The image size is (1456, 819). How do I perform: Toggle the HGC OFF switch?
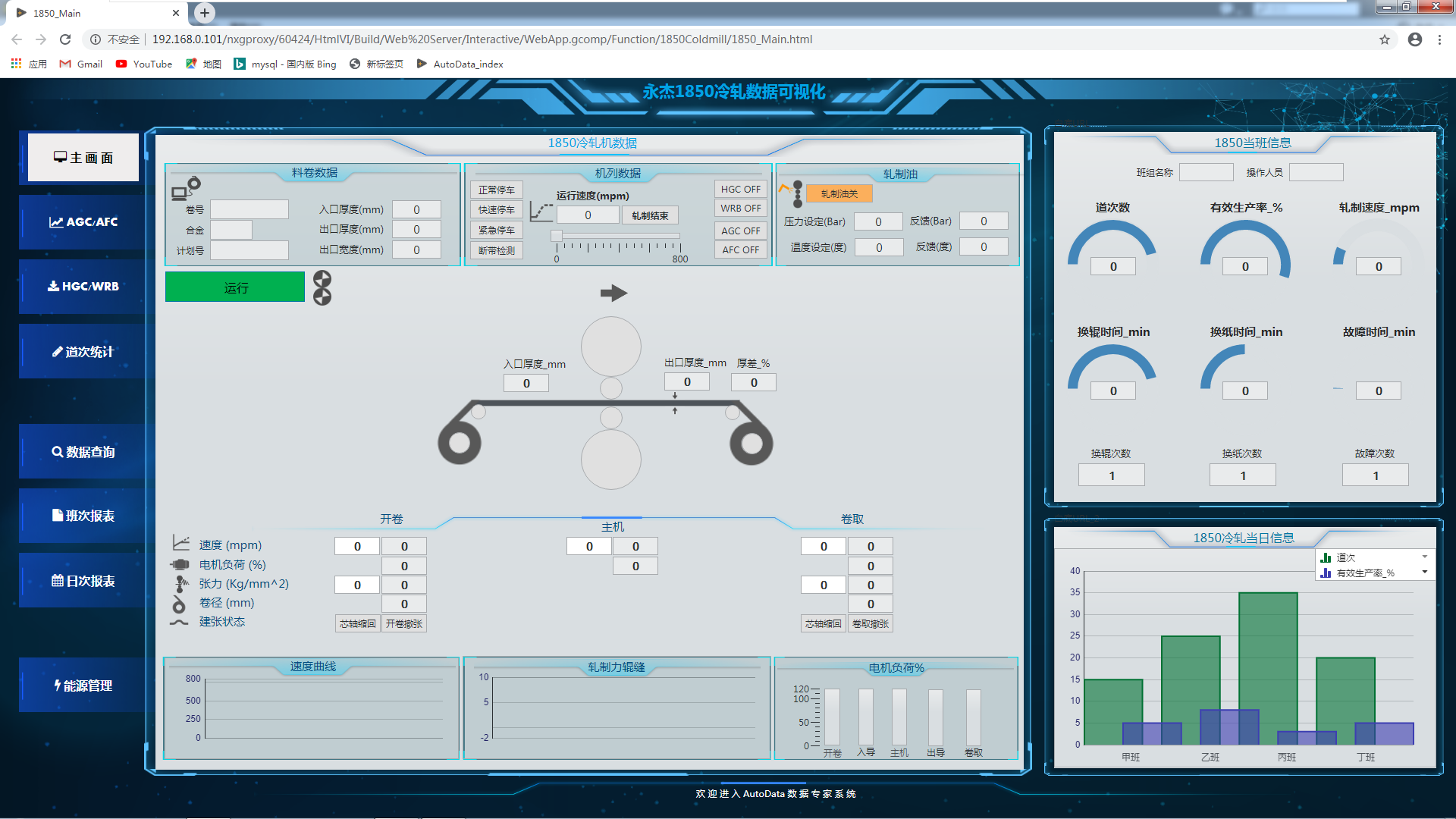pyautogui.click(x=740, y=189)
